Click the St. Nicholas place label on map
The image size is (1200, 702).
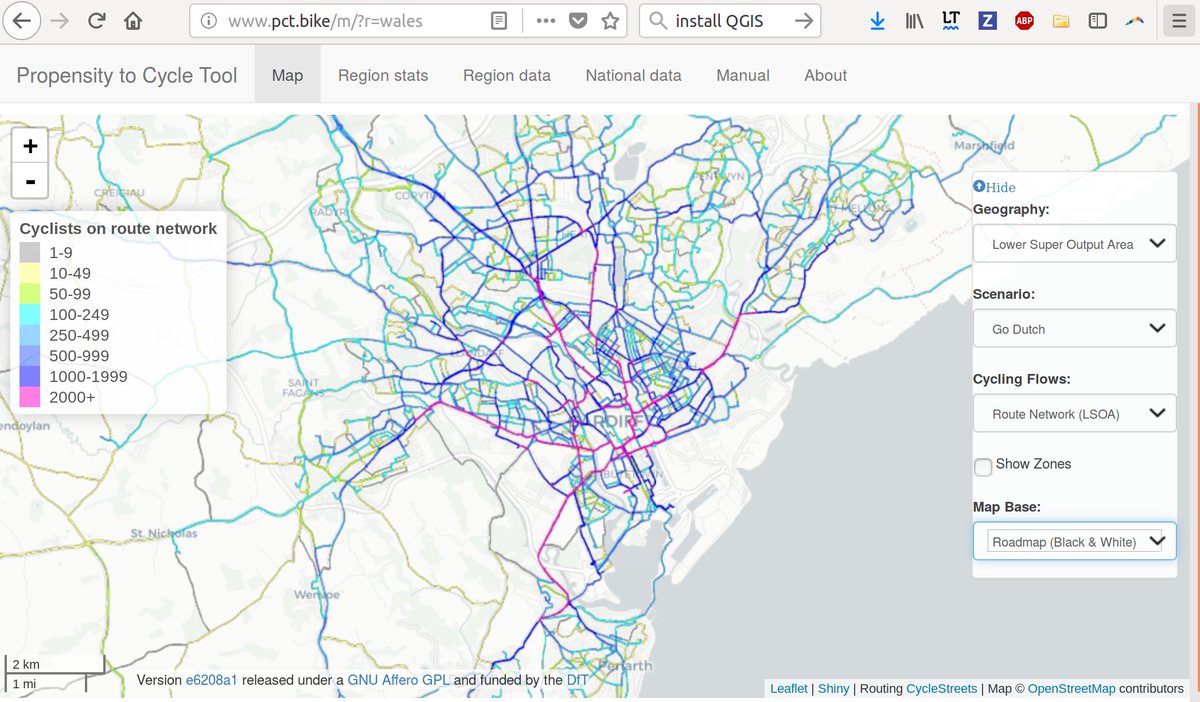[164, 533]
